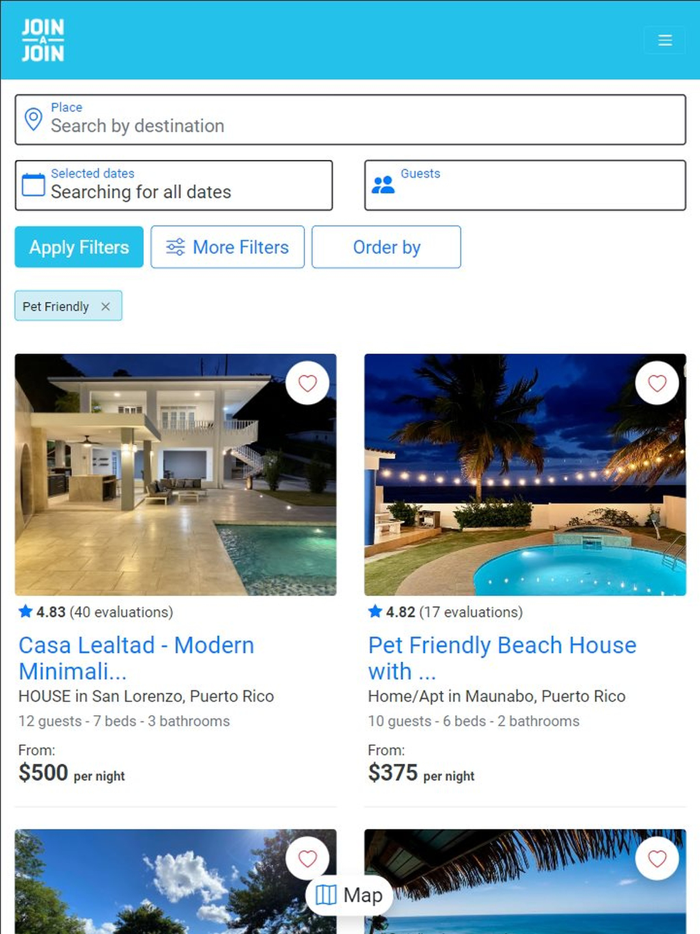Screen dimensions: 700x934
Task: Favorite the Pet Friendly Beach House listing
Action: 657,383
